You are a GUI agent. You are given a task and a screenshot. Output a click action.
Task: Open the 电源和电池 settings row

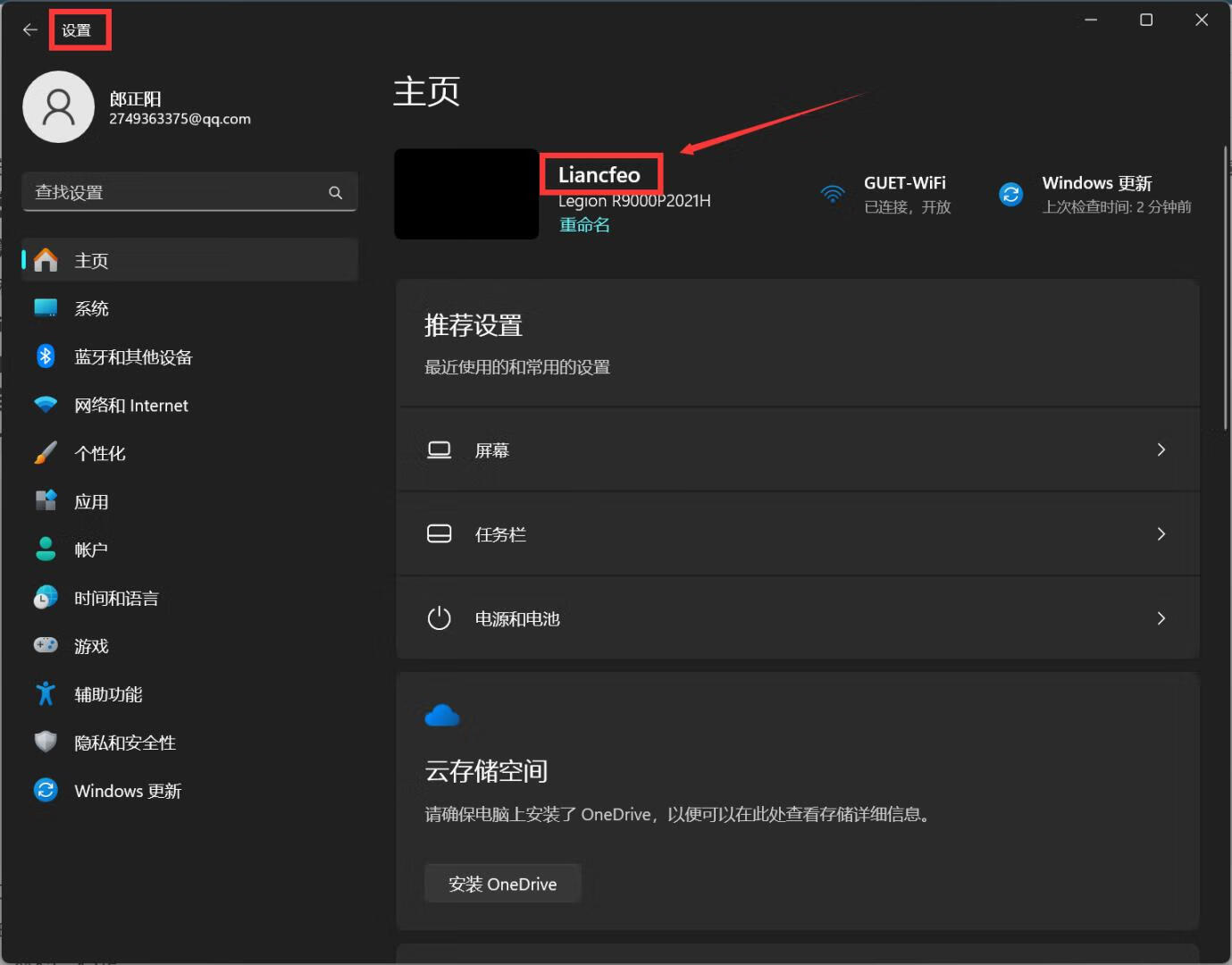click(798, 617)
